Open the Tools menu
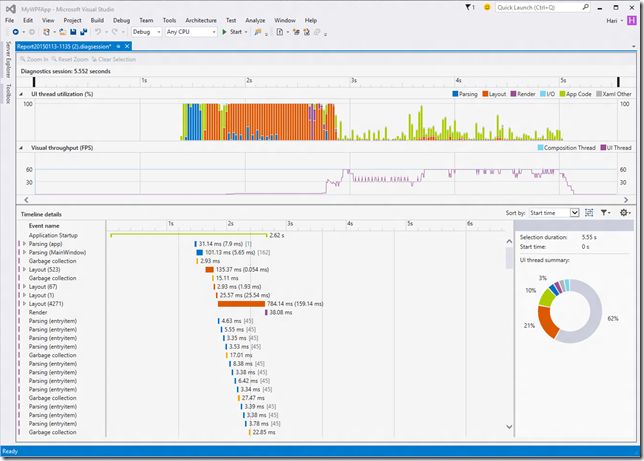Image resolution: width=644 pixels, height=461 pixels. coord(169,20)
